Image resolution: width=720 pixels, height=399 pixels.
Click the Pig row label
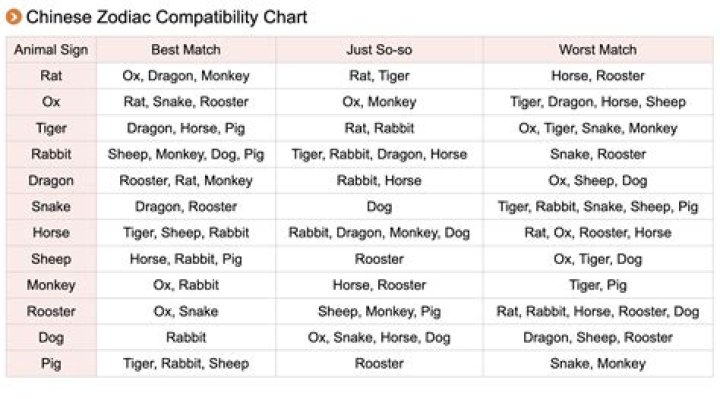[x=51, y=364]
